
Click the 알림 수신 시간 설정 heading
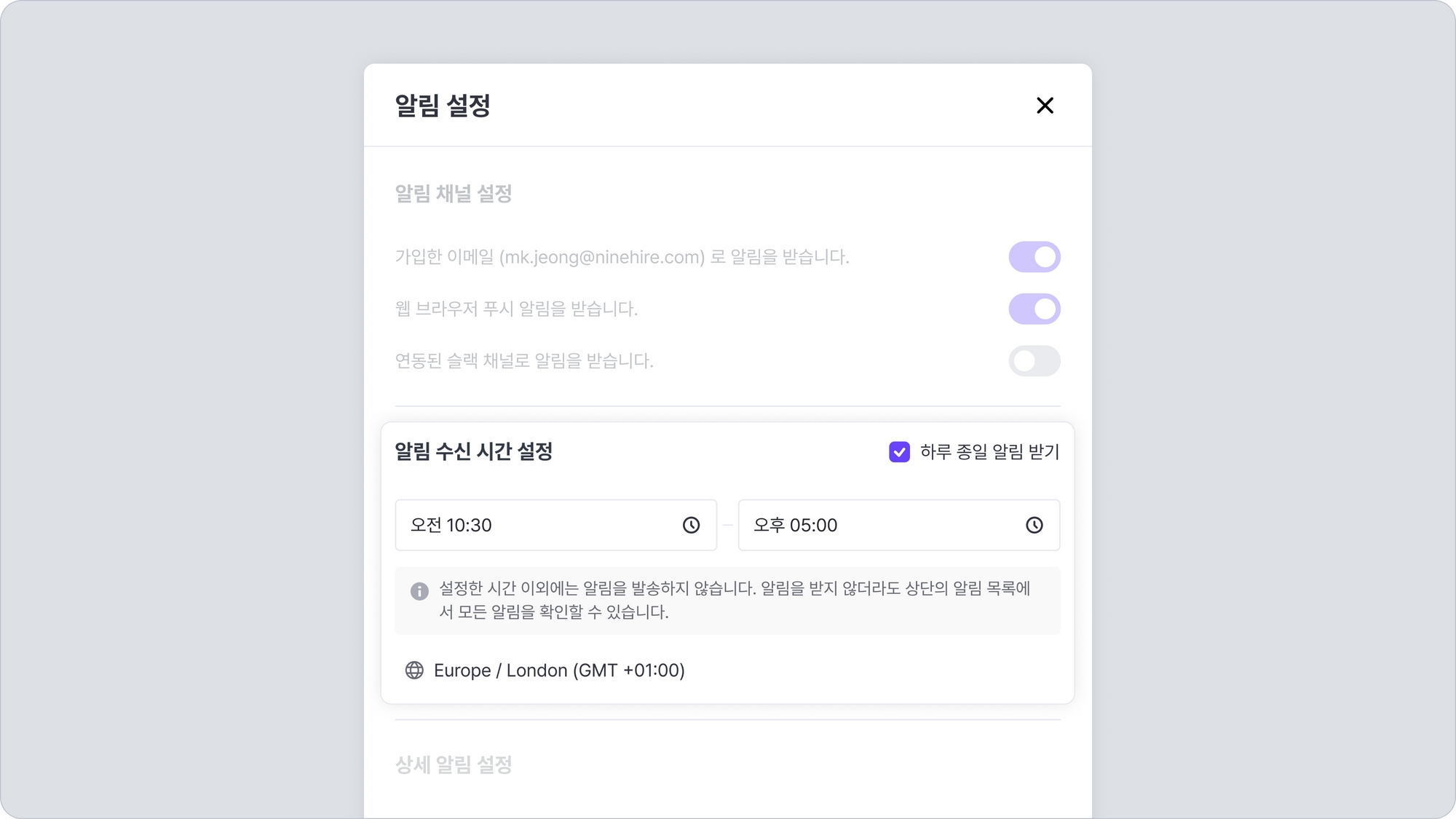(474, 451)
